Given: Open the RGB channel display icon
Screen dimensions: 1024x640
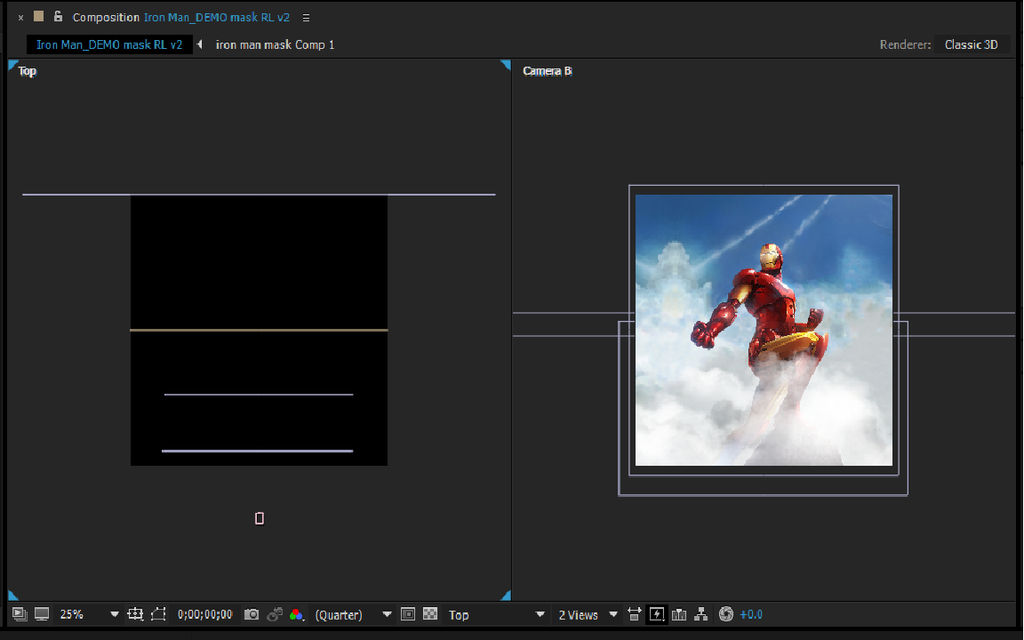Looking at the screenshot, I should coord(296,615).
